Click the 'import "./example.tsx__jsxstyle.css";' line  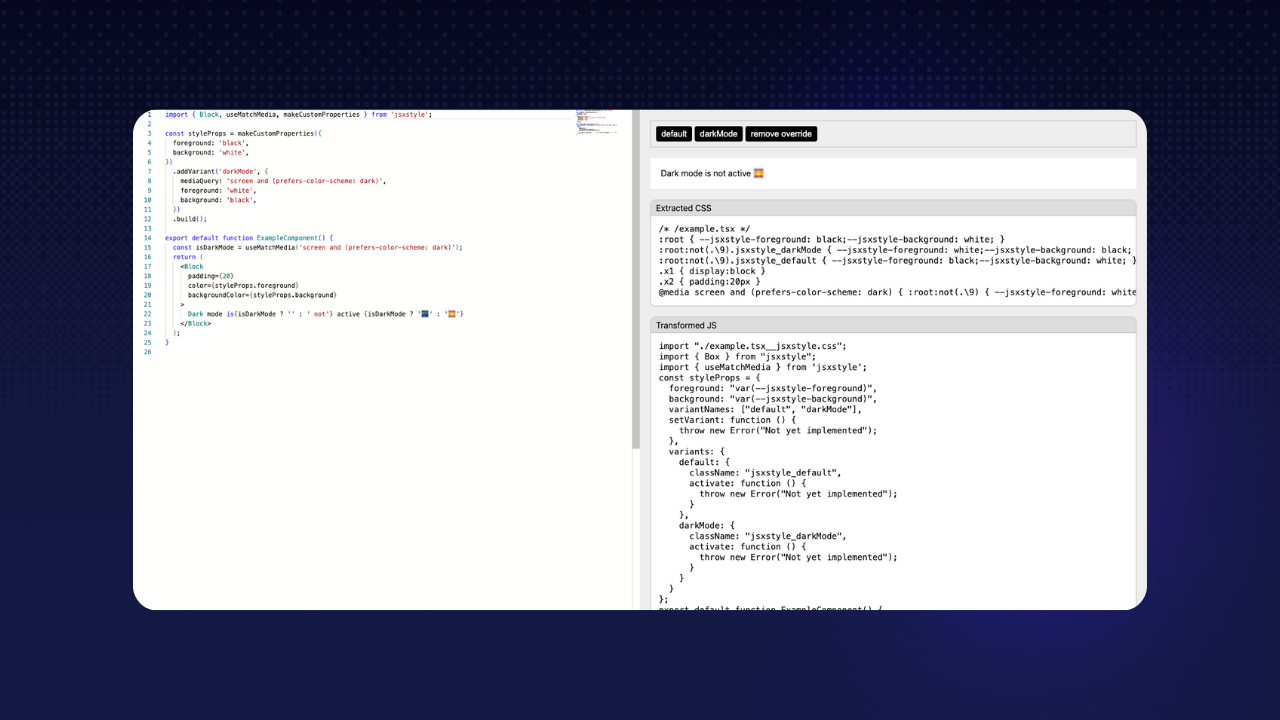753,346
